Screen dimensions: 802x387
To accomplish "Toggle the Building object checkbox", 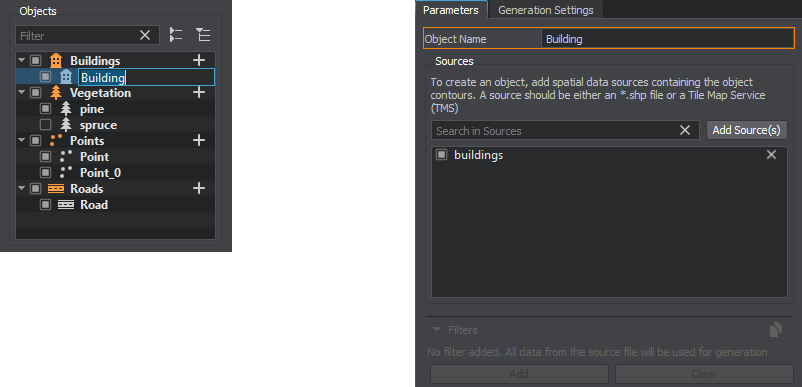I will [x=46, y=77].
